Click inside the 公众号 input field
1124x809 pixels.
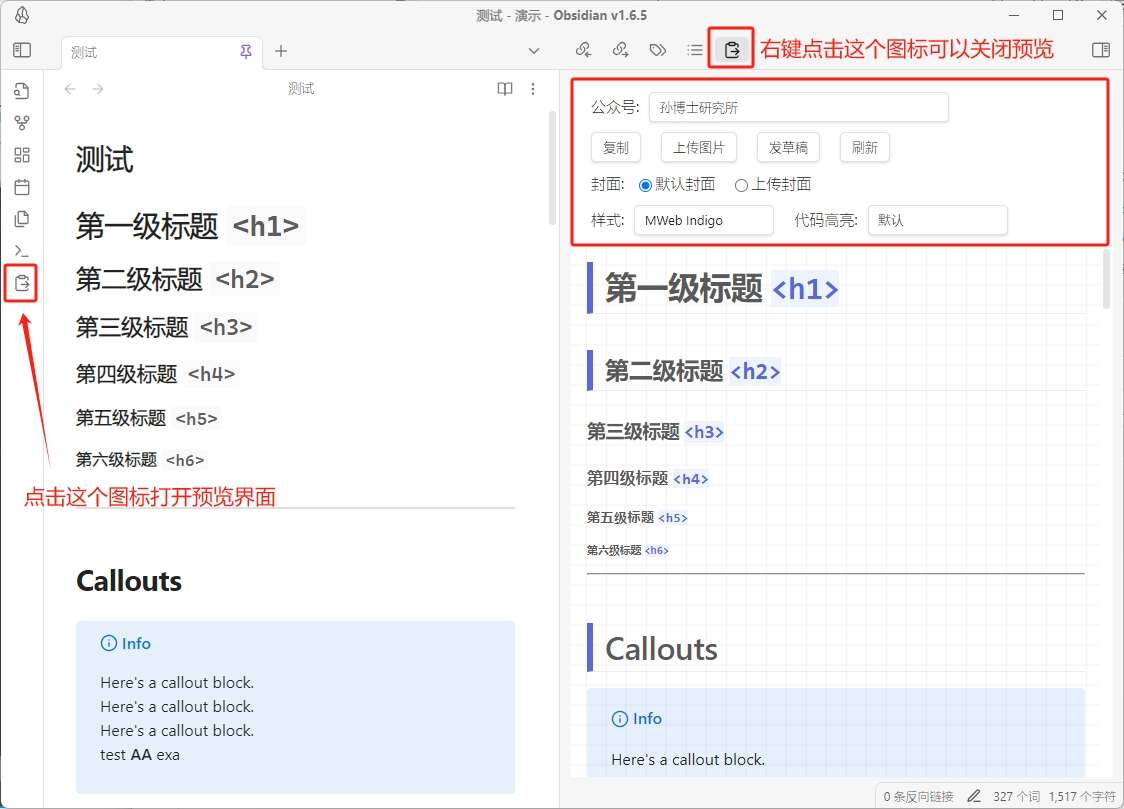click(798, 108)
